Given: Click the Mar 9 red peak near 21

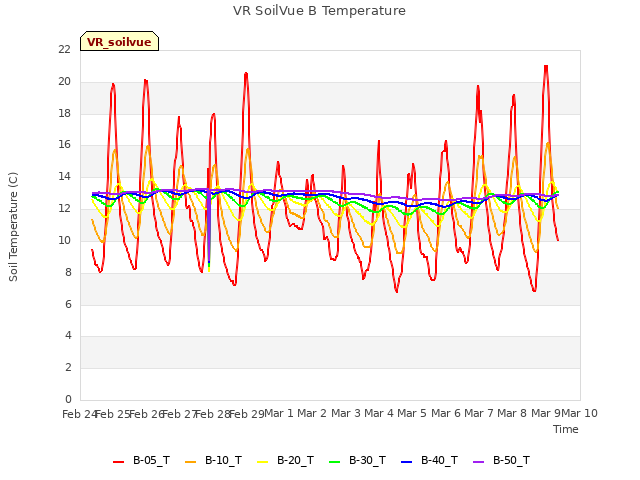Looking at the screenshot, I should (x=546, y=66).
